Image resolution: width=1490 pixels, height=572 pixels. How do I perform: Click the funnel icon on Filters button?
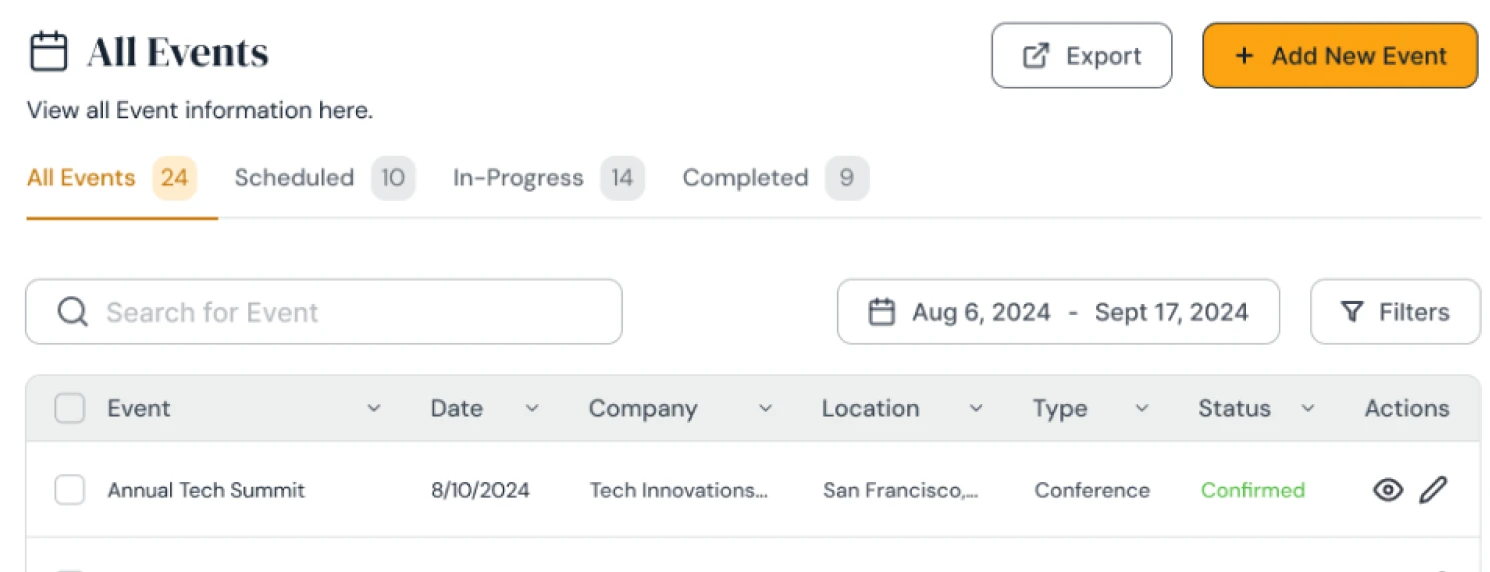(x=1351, y=312)
